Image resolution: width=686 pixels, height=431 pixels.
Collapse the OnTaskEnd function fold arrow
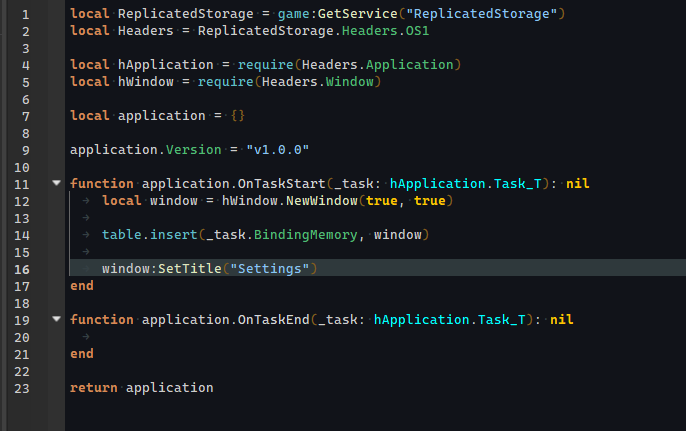(x=56, y=320)
